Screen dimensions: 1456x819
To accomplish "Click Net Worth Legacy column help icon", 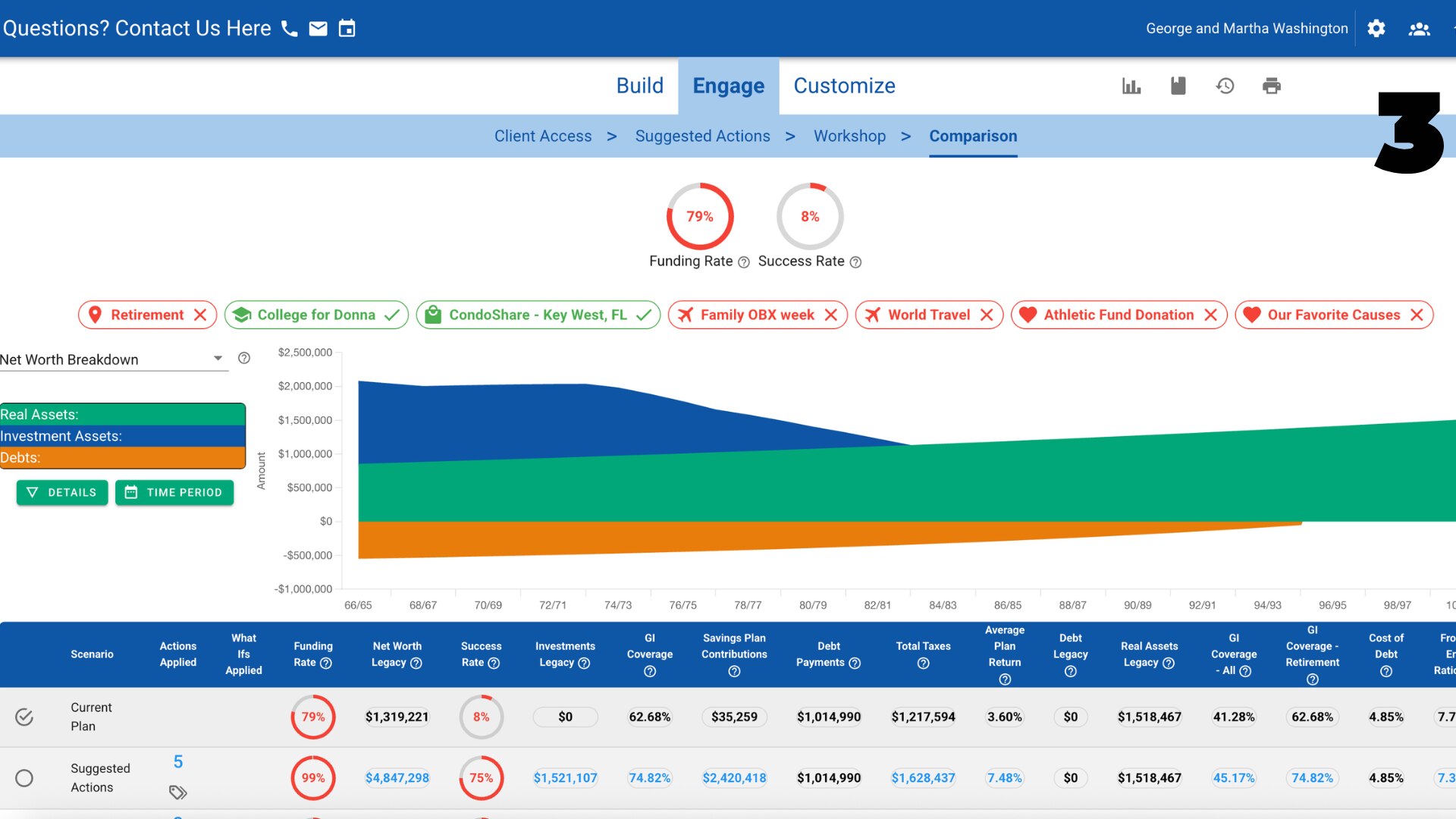I will [416, 664].
